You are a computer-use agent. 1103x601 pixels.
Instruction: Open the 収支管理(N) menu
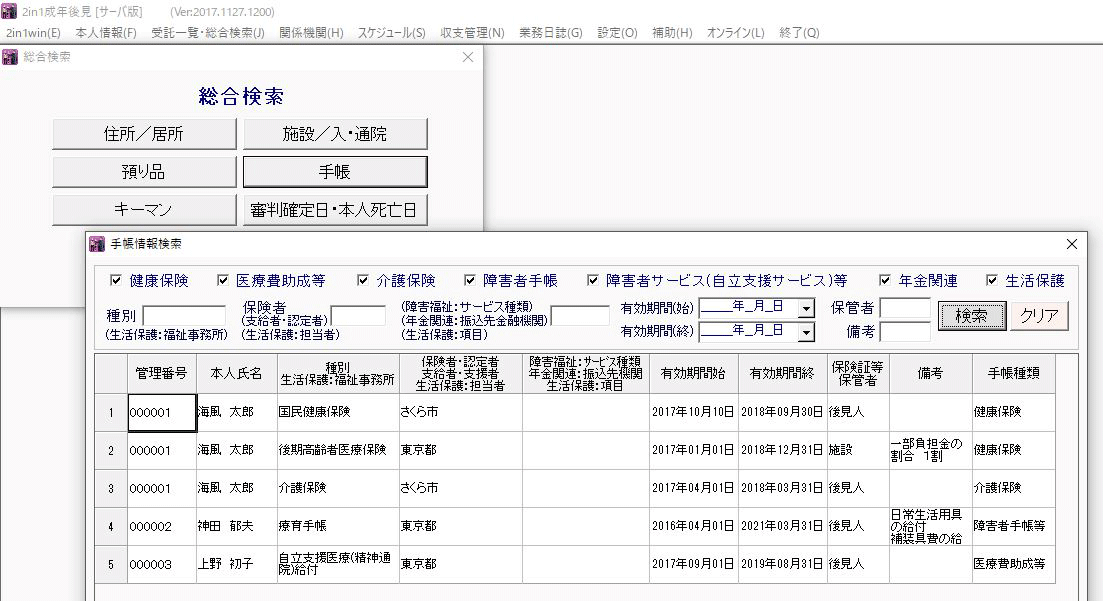click(472, 33)
